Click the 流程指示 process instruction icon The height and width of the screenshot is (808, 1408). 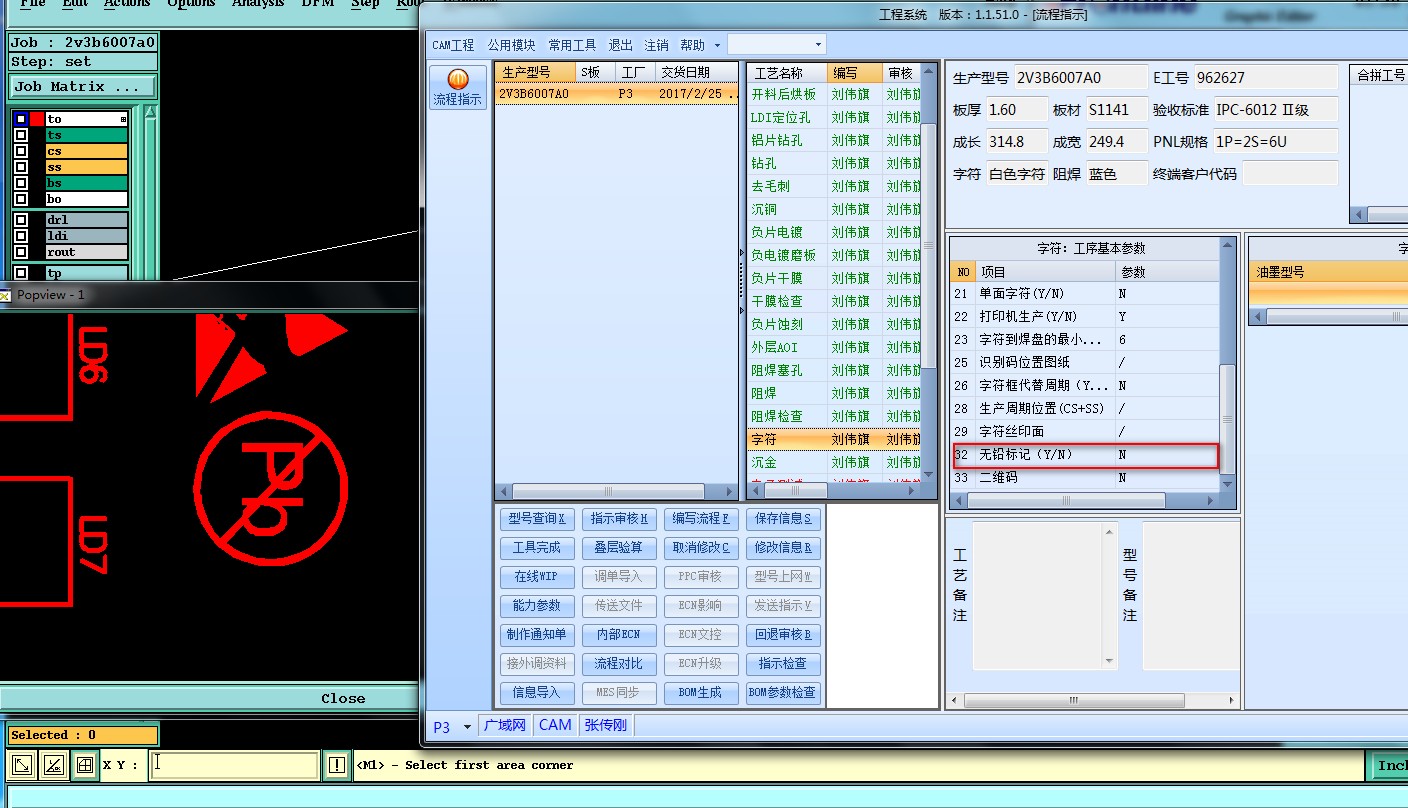click(x=458, y=86)
